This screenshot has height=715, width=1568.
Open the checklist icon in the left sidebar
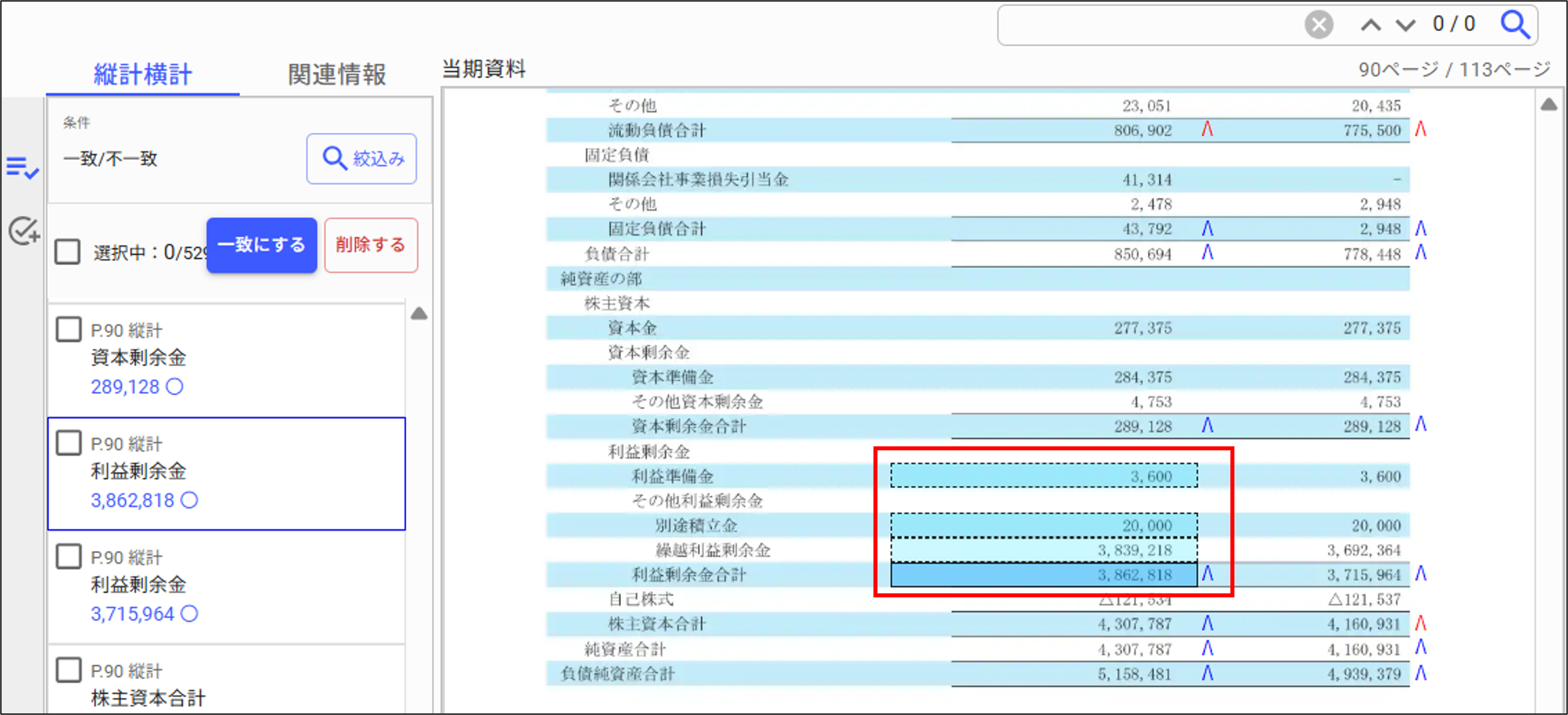[23, 167]
